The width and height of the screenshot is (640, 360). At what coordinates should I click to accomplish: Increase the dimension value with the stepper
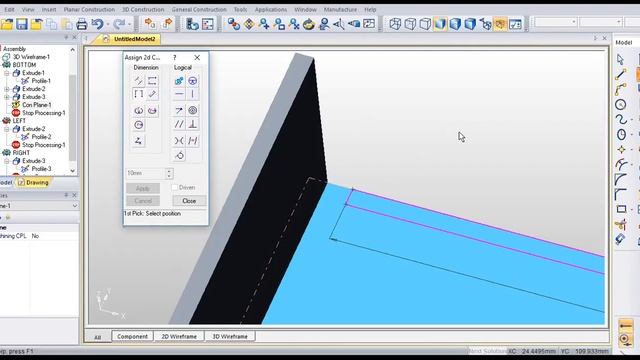169,171
